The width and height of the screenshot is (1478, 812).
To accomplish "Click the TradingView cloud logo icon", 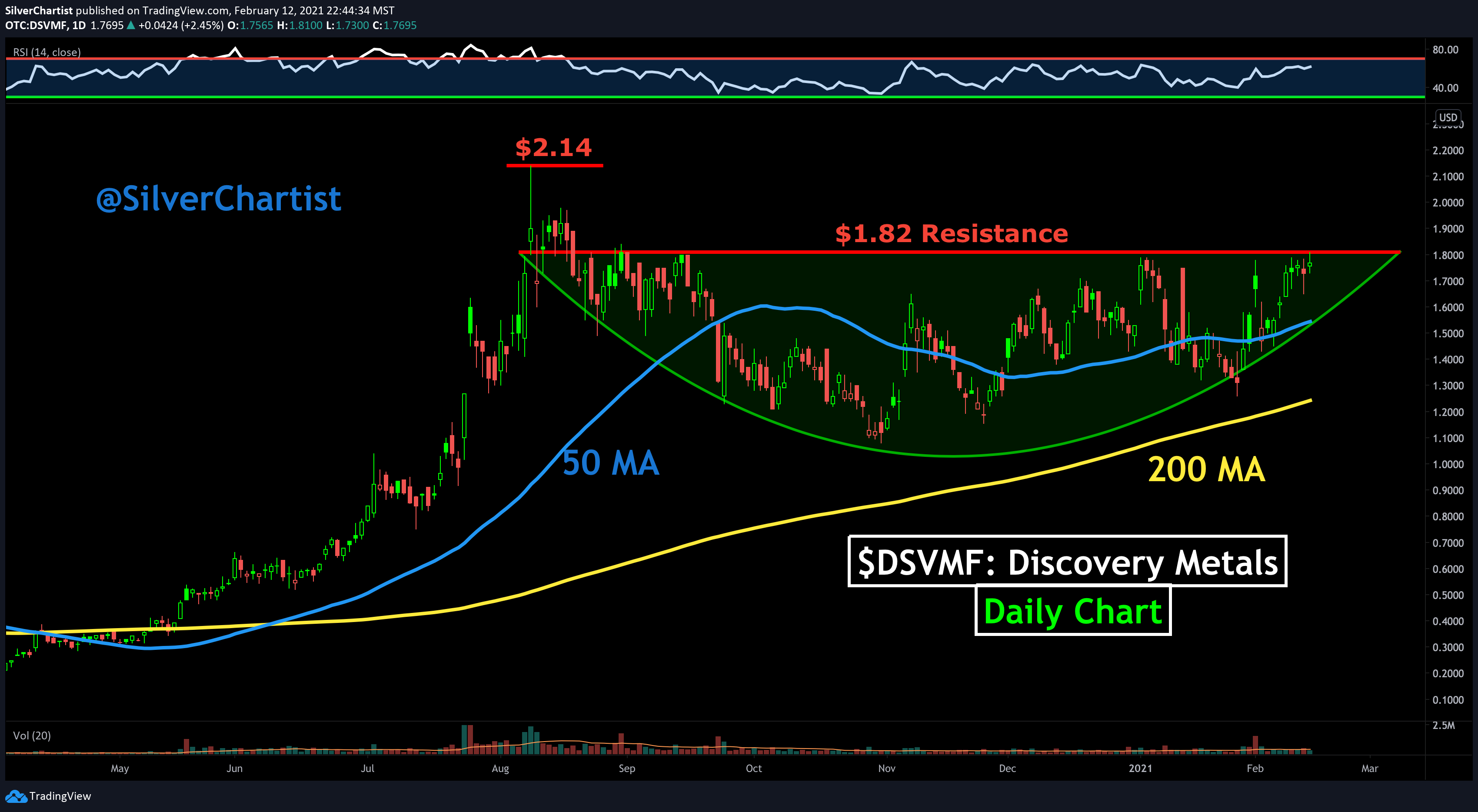I will coord(16,796).
